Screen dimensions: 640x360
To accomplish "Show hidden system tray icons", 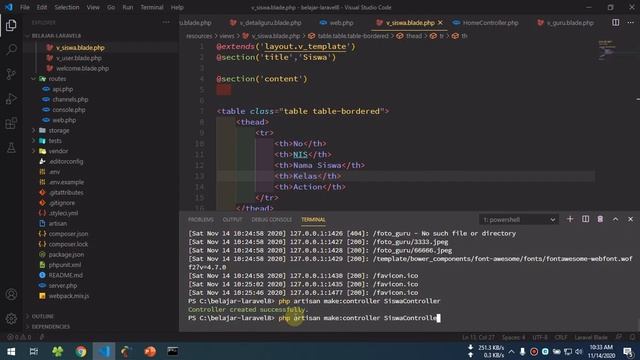I will (511, 351).
